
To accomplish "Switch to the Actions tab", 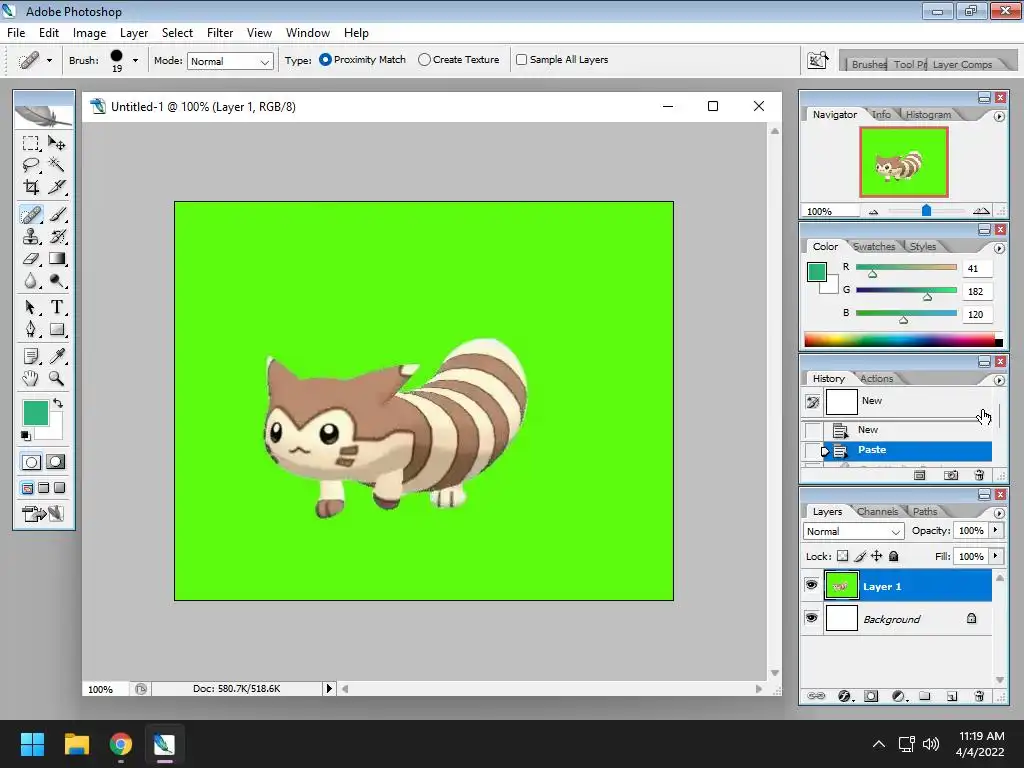I will point(876,378).
